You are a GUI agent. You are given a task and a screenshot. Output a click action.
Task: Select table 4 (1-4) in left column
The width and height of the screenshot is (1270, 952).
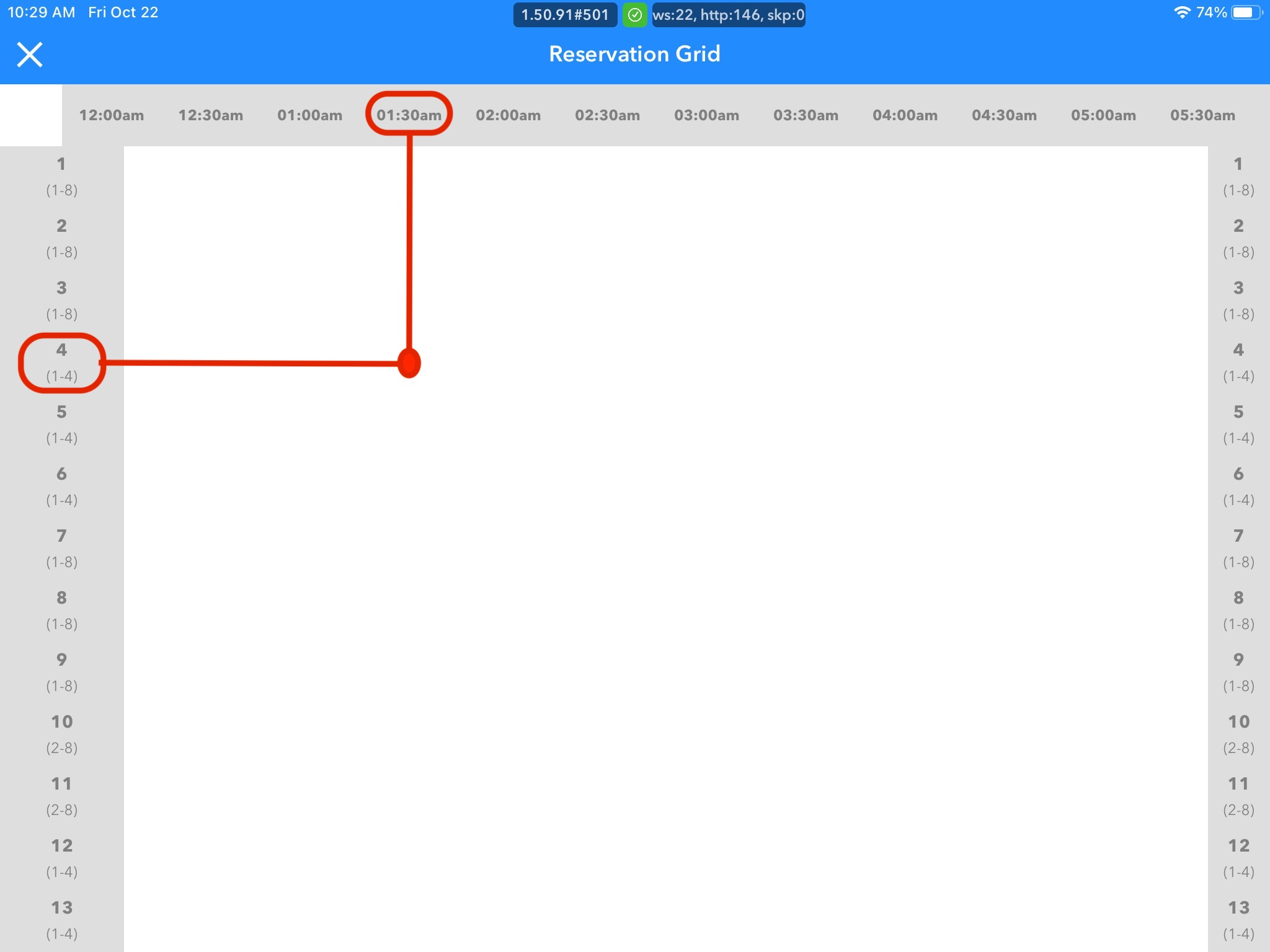click(61, 363)
